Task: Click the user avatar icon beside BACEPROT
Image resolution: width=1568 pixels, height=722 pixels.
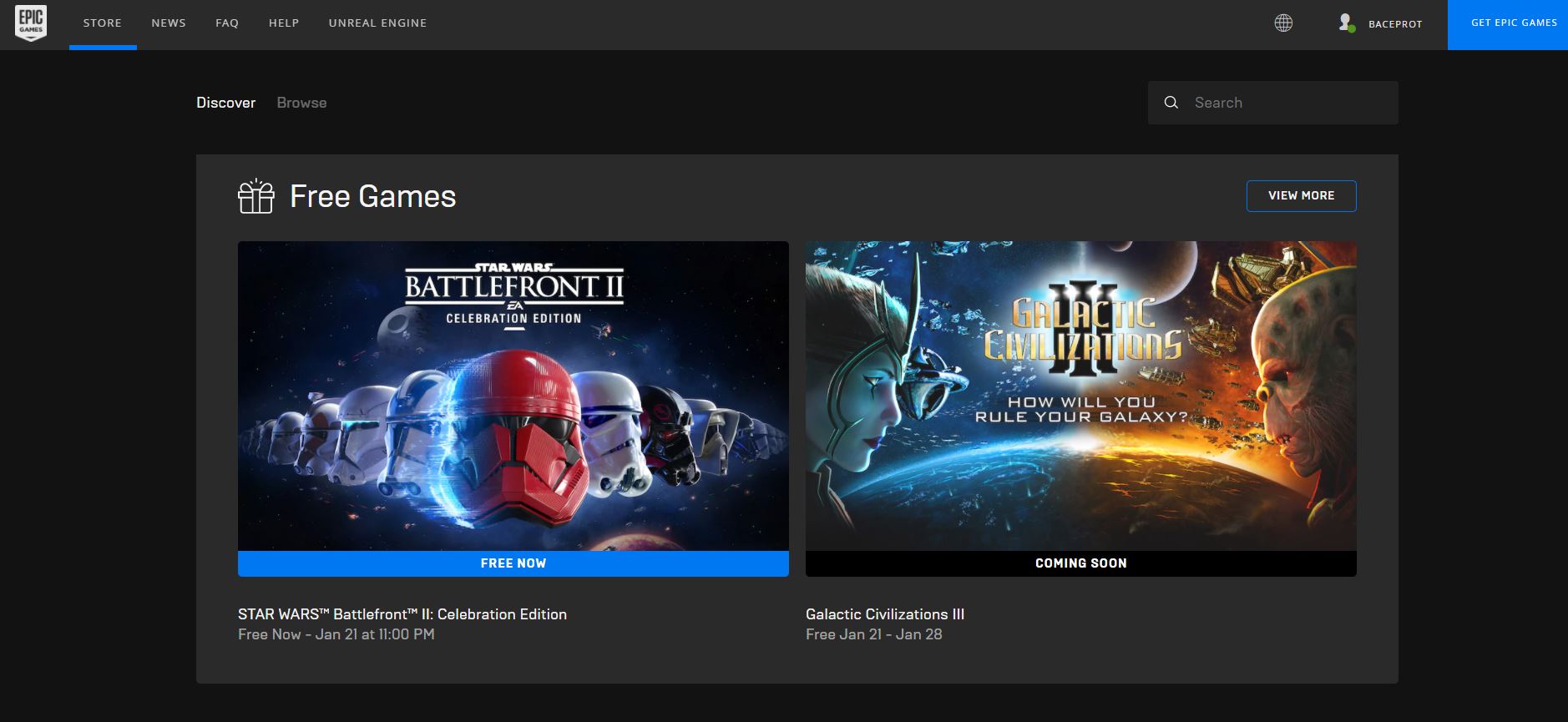Action: [x=1346, y=23]
